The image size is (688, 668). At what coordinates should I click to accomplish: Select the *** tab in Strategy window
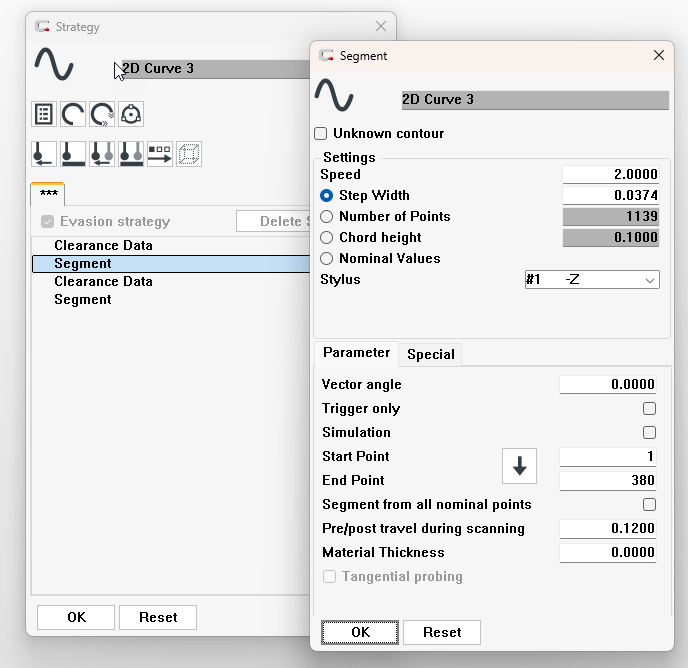[48, 194]
